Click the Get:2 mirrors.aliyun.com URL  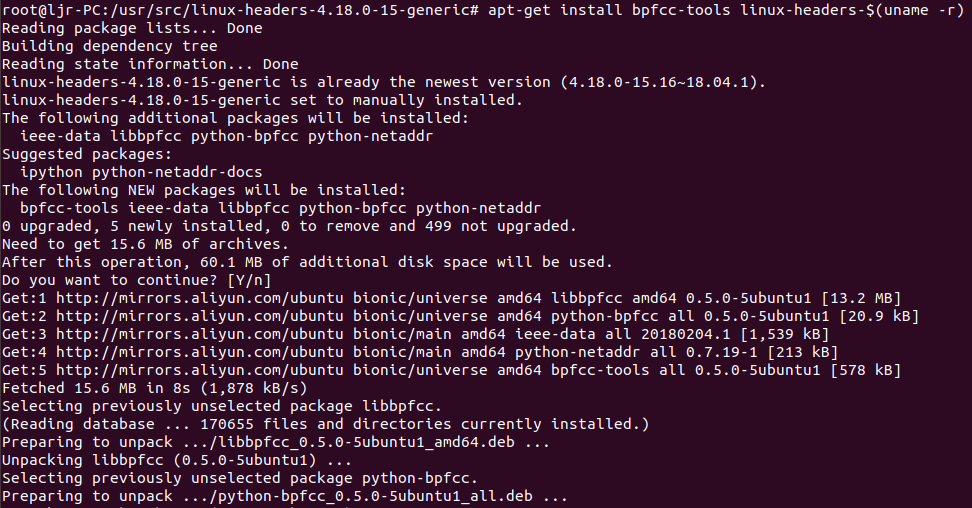tap(200, 316)
